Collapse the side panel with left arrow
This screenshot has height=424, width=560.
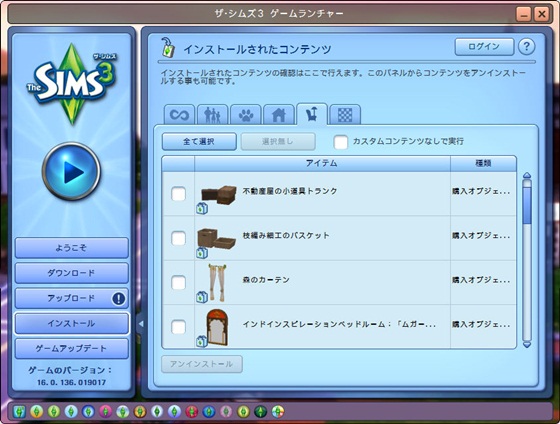141,324
